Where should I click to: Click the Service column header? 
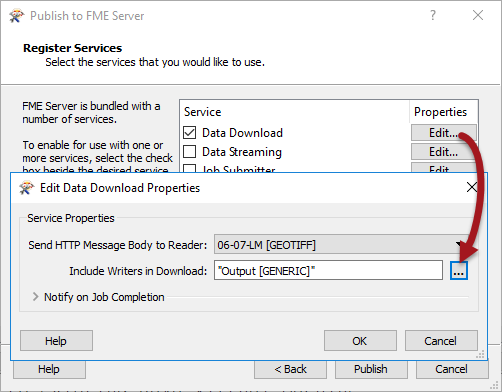tap(202, 112)
